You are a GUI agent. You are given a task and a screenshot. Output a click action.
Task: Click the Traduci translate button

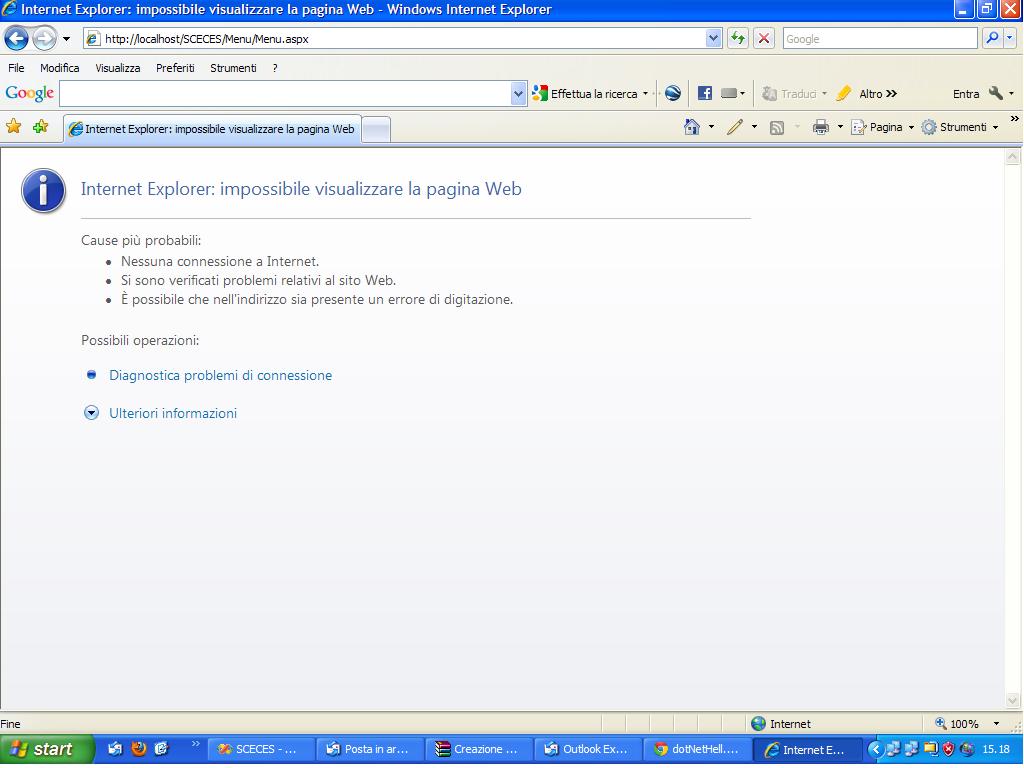pyautogui.click(x=790, y=93)
